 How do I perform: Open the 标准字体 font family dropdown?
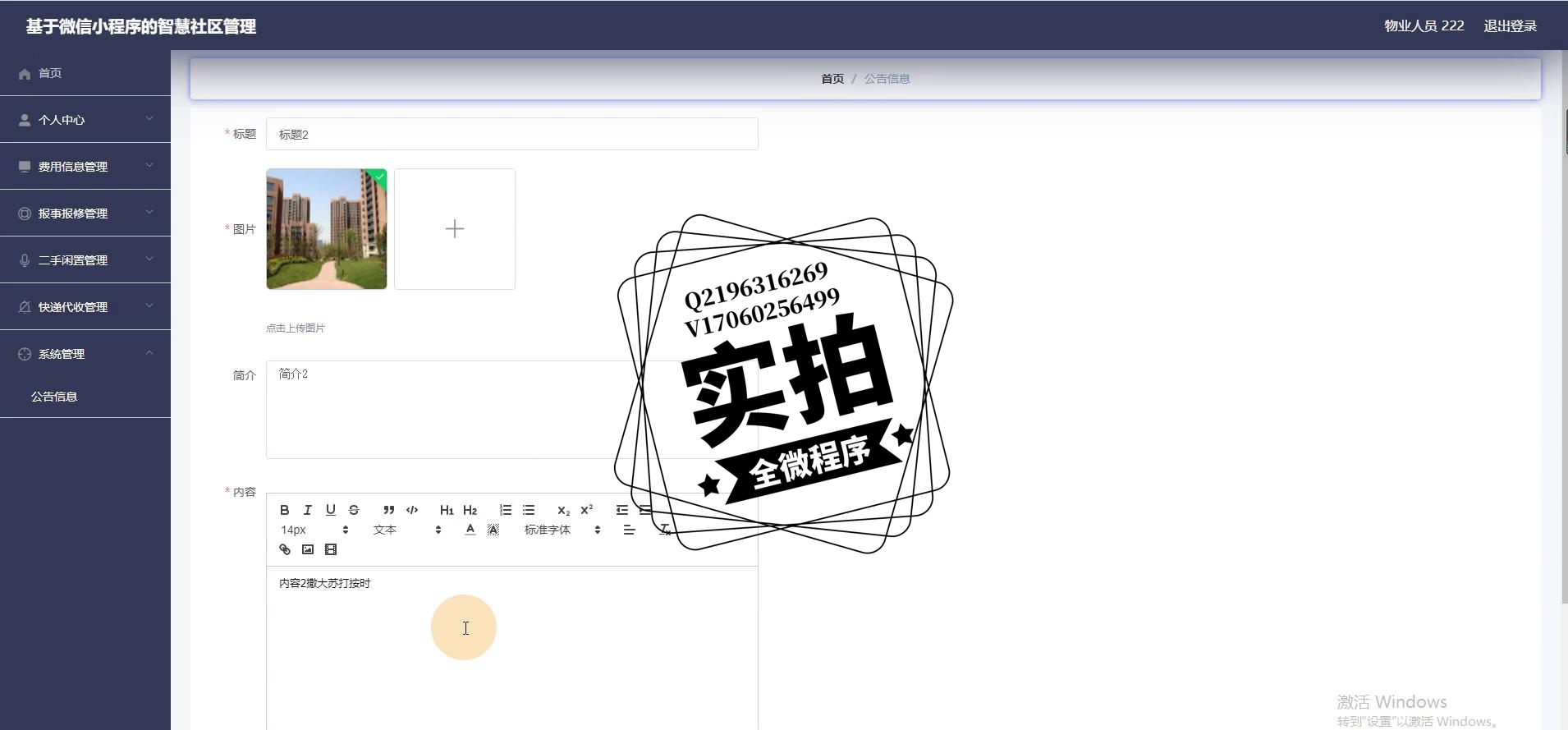[562, 530]
